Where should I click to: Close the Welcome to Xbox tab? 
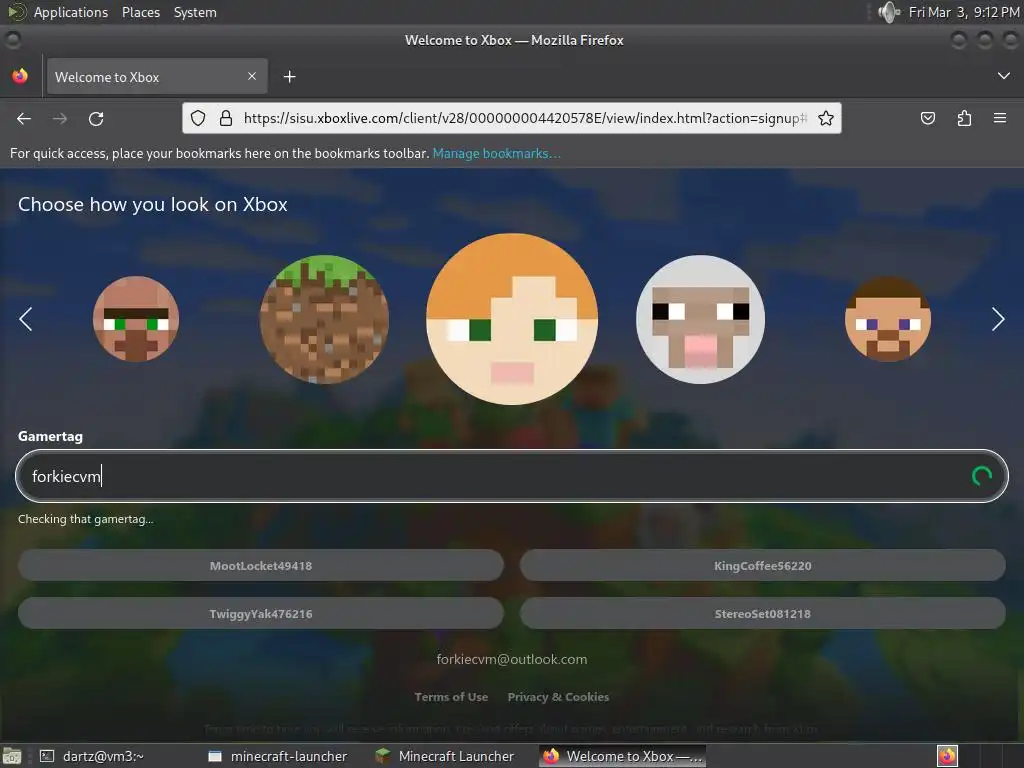252,76
